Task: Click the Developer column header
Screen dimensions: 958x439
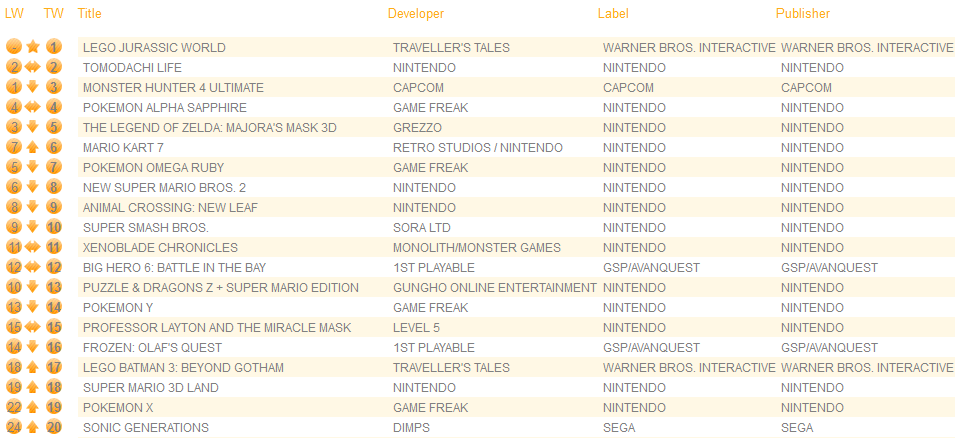Action: coord(416,13)
